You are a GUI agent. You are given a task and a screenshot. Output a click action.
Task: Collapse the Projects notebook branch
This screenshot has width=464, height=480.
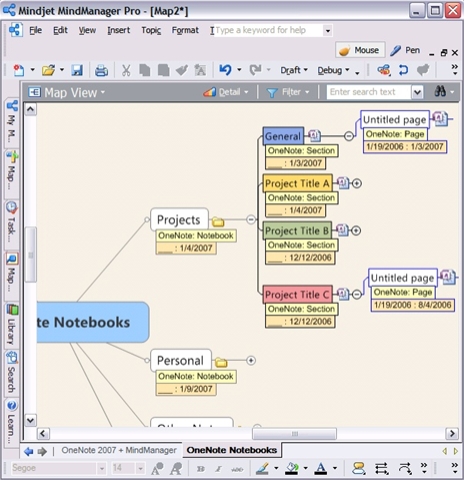[x=251, y=219]
